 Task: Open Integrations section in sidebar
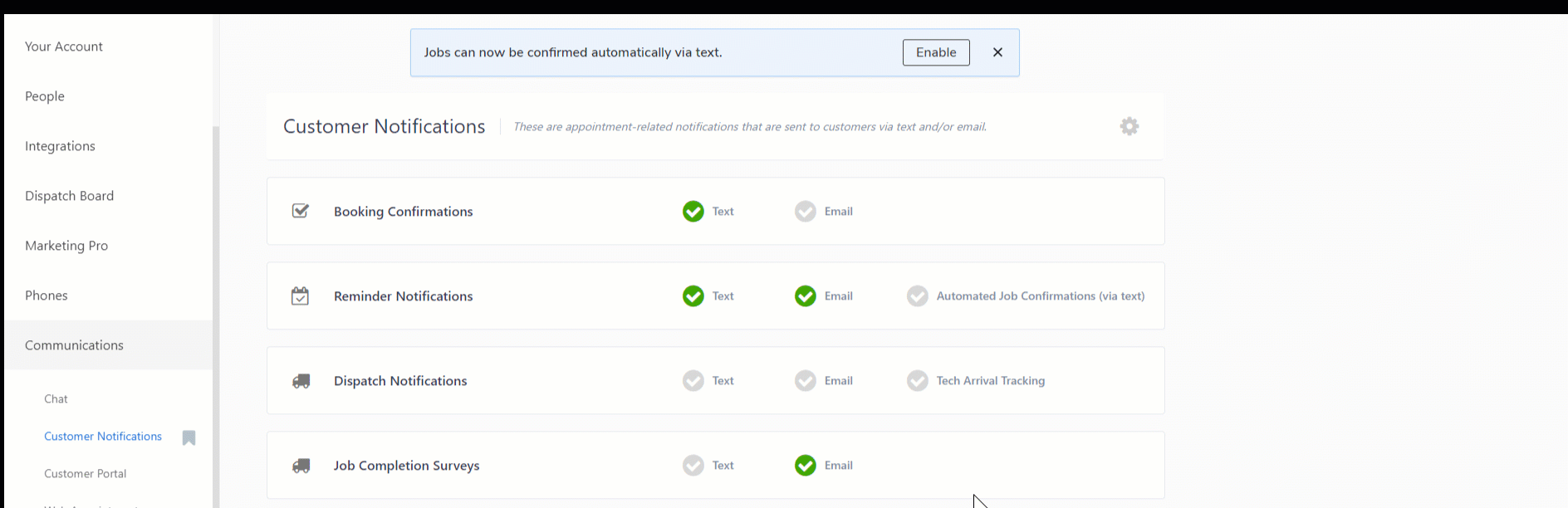(108, 146)
